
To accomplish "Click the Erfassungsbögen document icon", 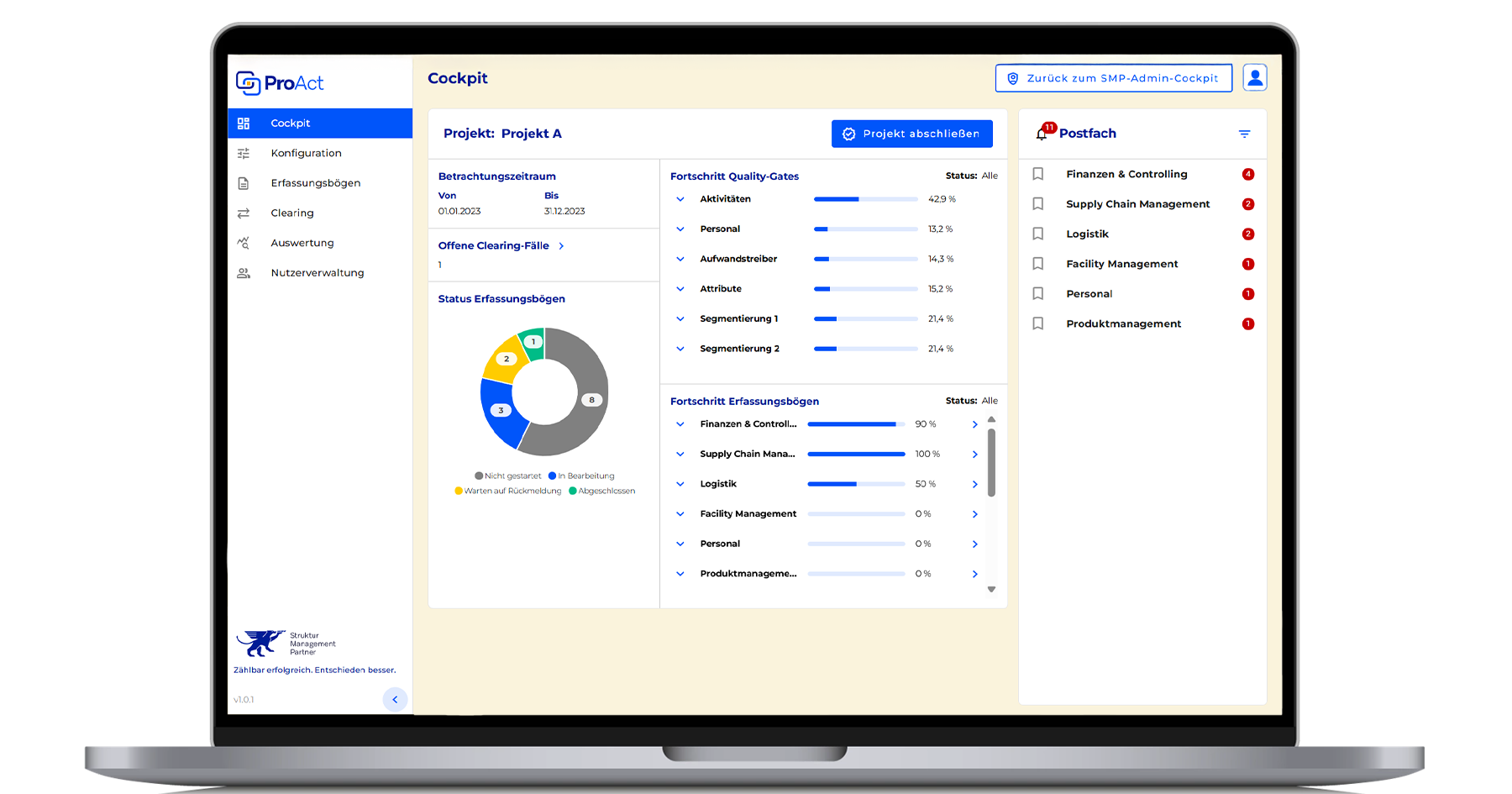I will 244,182.
